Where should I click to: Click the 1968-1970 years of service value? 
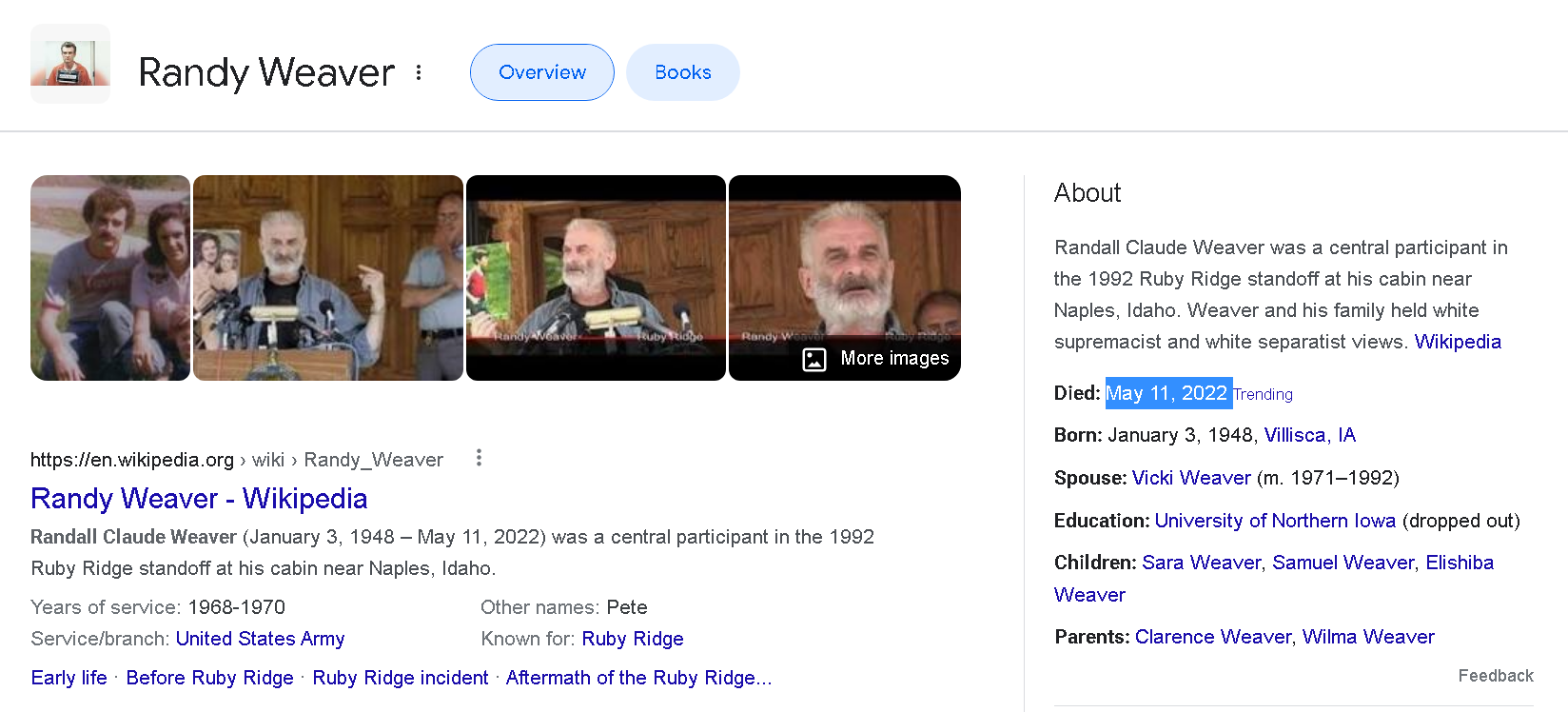click(x=236, y=607)
